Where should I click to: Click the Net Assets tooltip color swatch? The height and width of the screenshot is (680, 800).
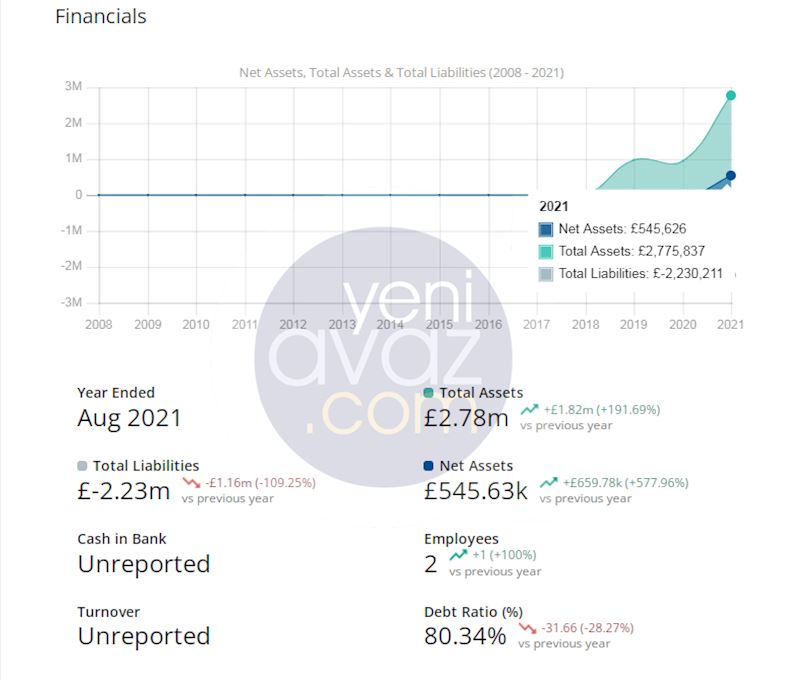546,229
